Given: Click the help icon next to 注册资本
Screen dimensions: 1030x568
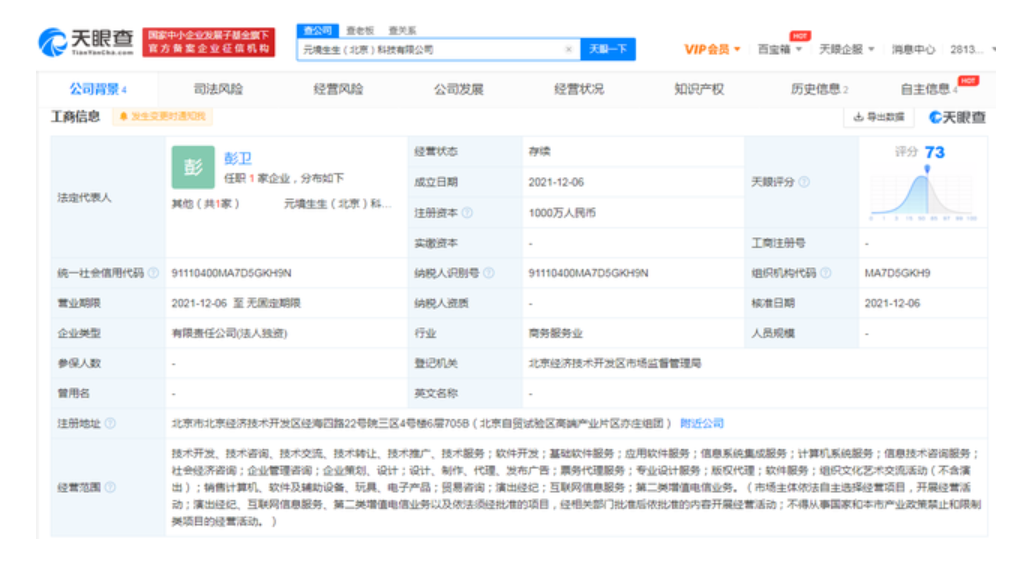Looking at the screenshot, I should [x=467, y=212].
